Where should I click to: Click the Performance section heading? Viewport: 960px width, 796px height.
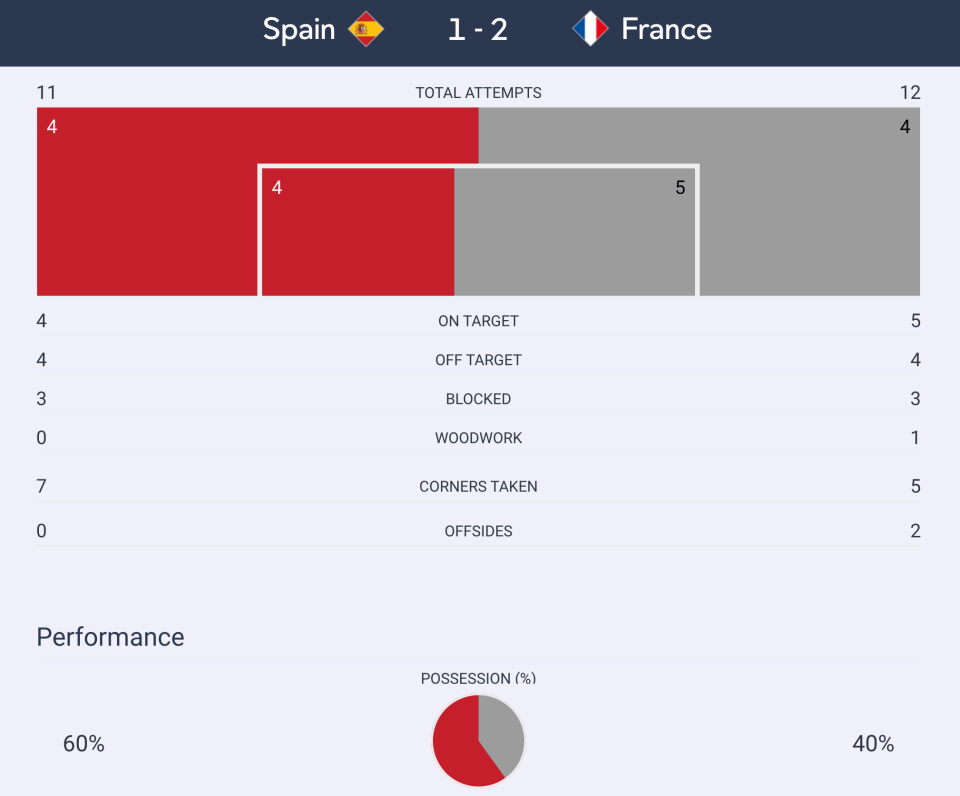[x=110, y=637]
